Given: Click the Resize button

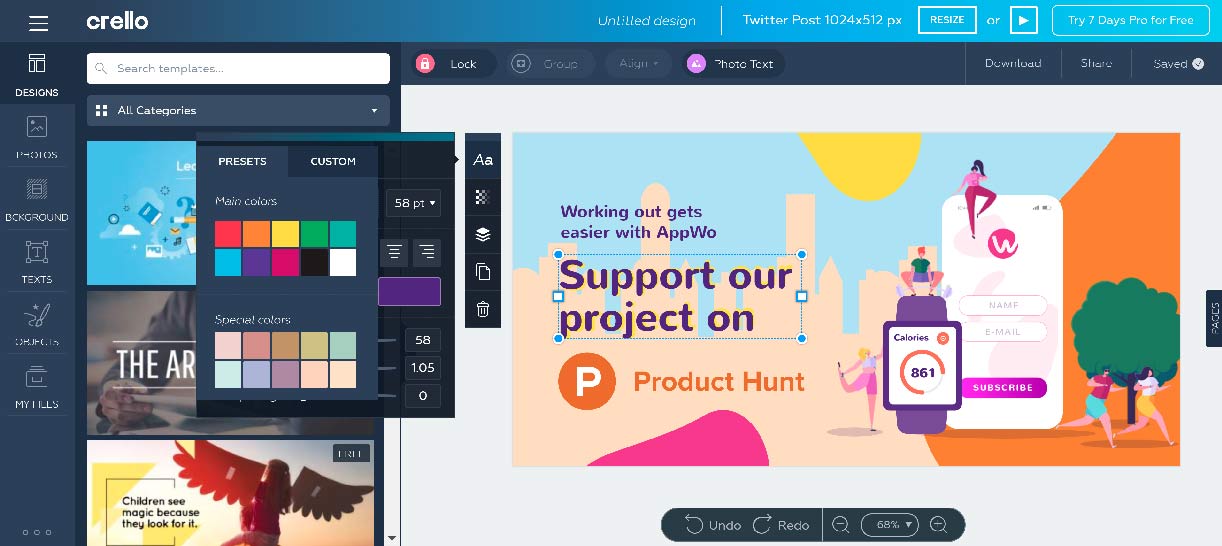Looking at the screenshot, I should coord(947,20).
